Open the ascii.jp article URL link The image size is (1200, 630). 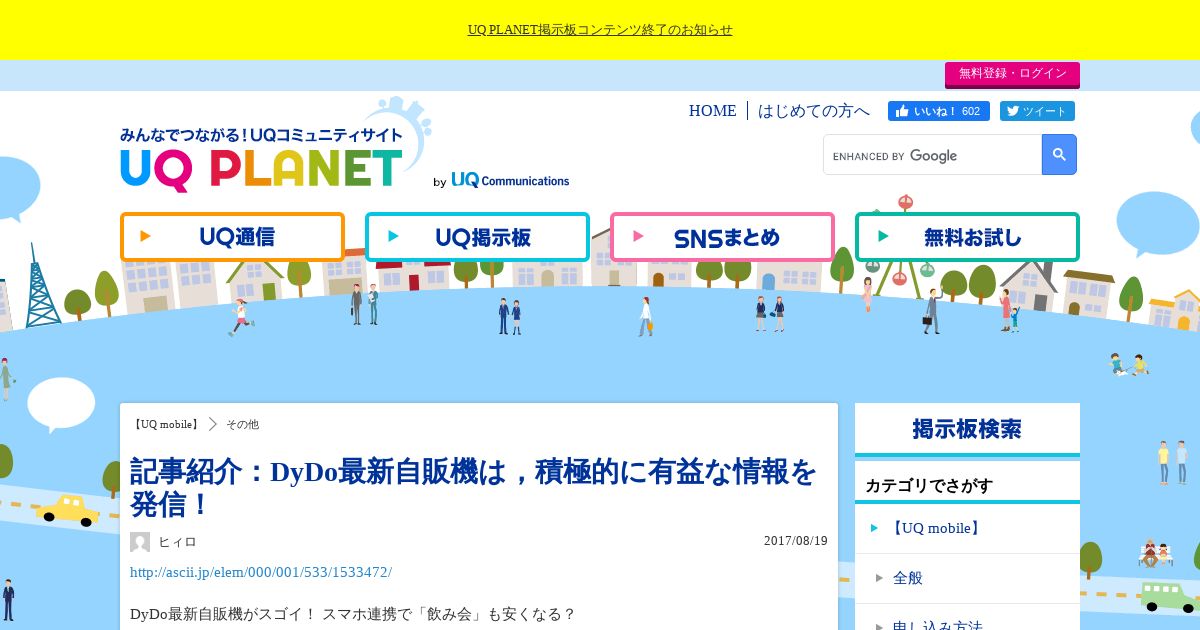tap(261, 572)
